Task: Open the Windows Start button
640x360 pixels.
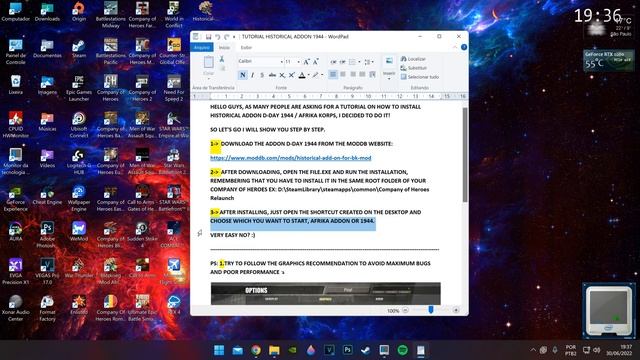Action: tap(219, 350)
